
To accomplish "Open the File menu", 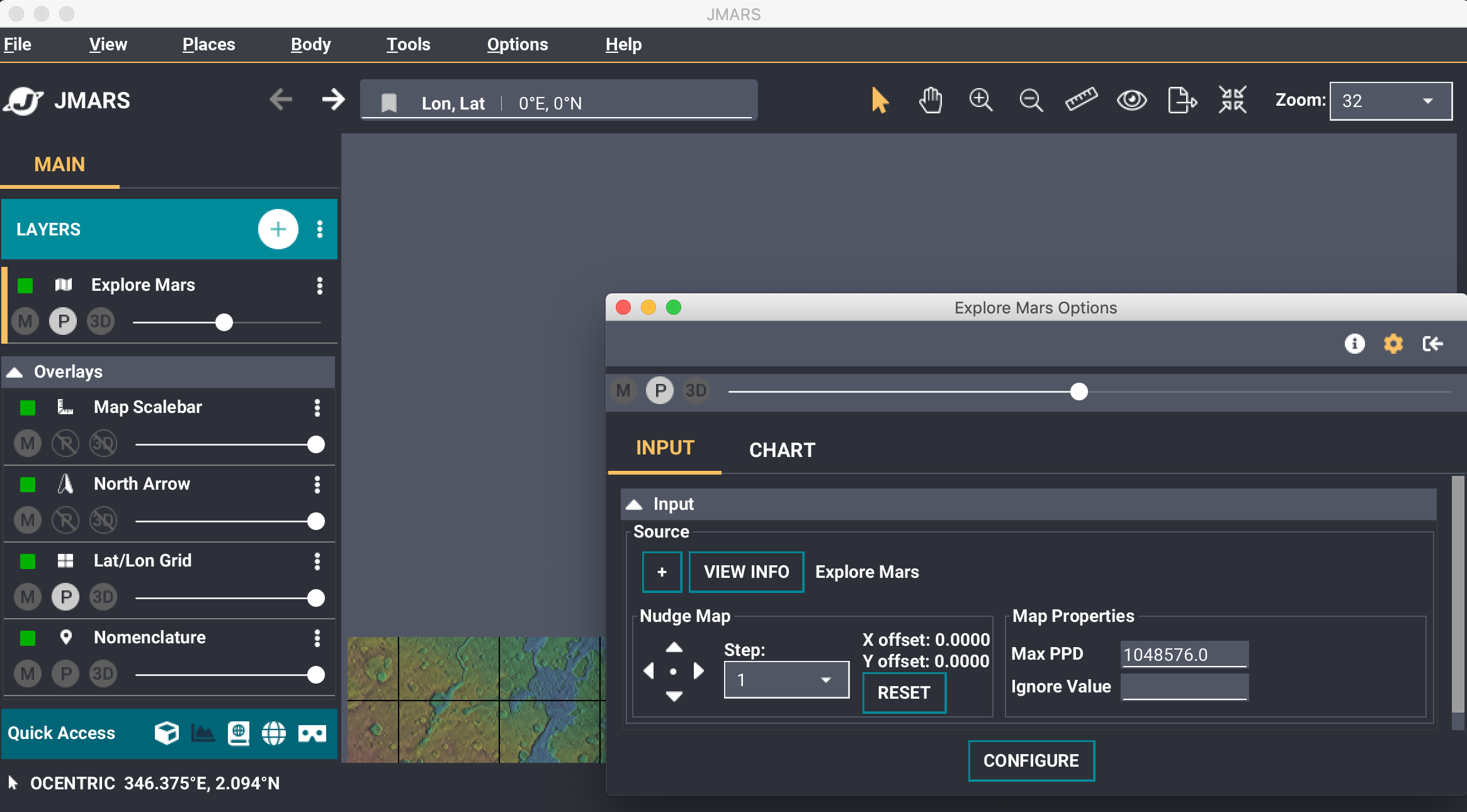I will point(18,45).
